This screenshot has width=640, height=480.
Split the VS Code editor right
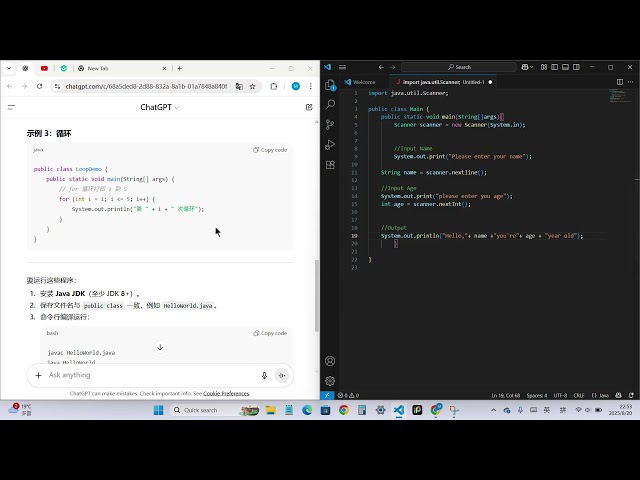620,82
